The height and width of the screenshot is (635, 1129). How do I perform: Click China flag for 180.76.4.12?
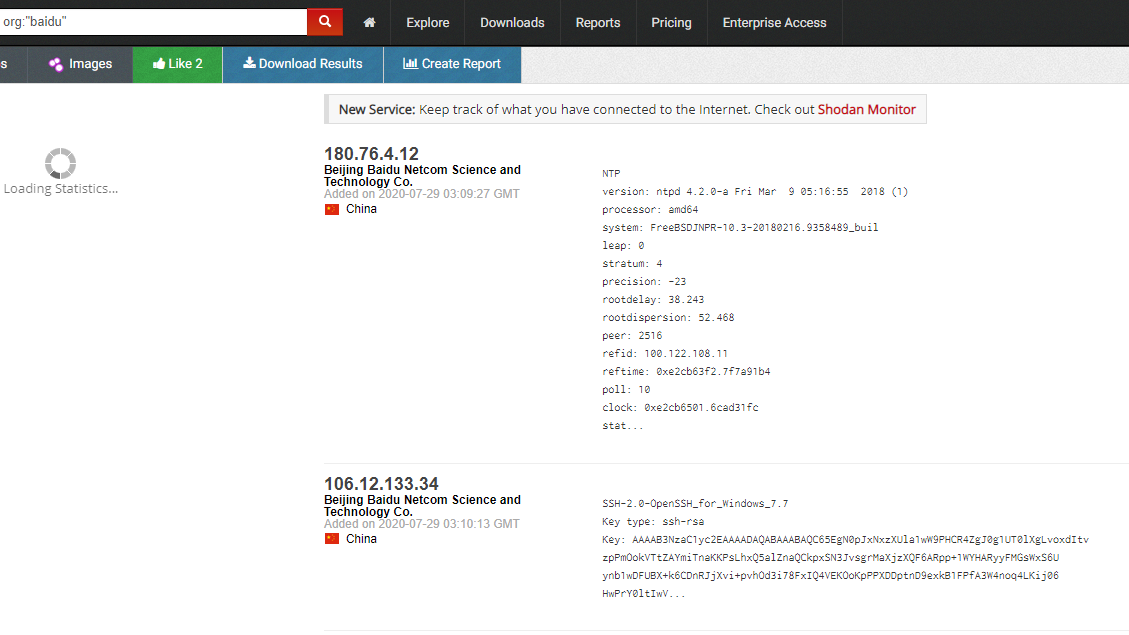point(331,210)
